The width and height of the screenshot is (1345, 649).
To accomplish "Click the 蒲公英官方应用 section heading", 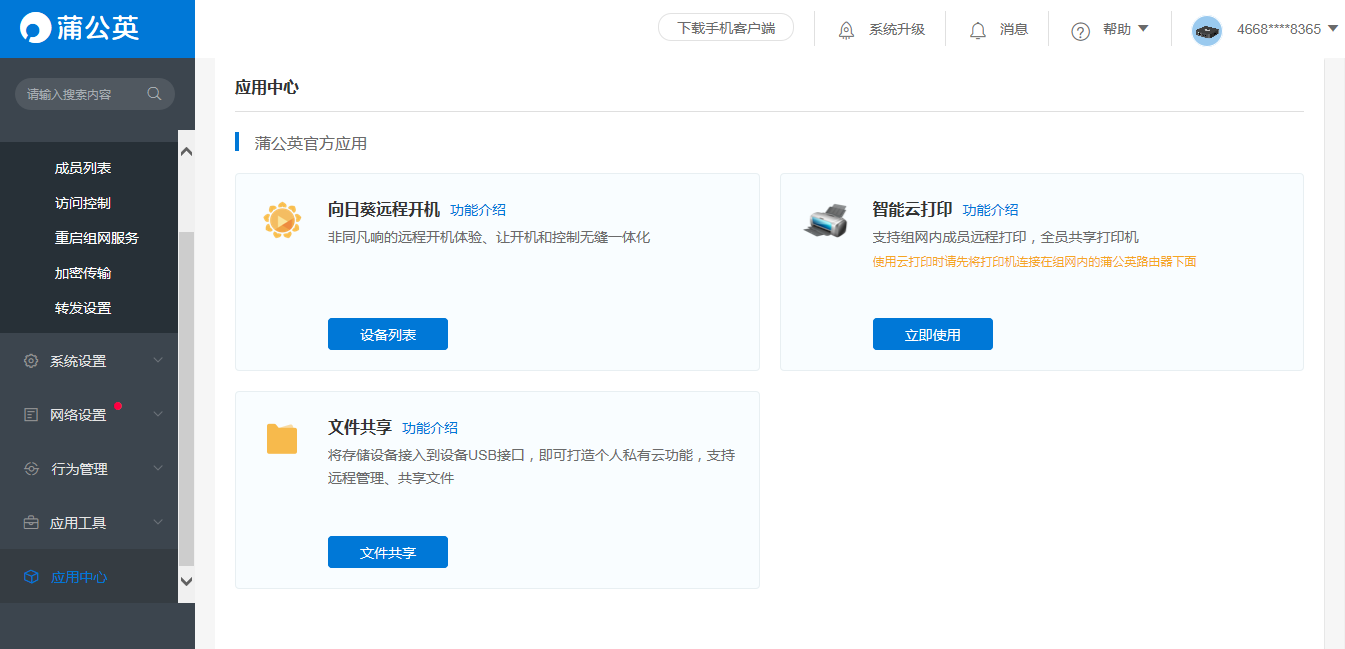I will [x=311, y=143].
